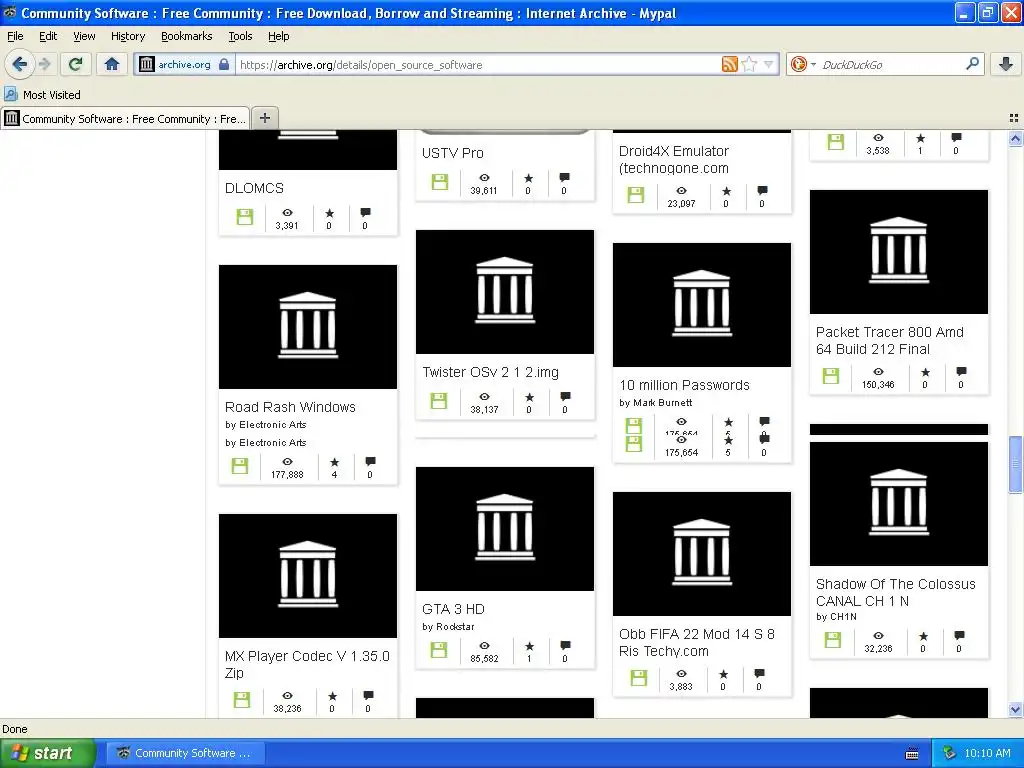The height and width of the screenshot is (768, 1024).
Task: Click the 10 million Passwords thumbnail
Action: (701, 304)
